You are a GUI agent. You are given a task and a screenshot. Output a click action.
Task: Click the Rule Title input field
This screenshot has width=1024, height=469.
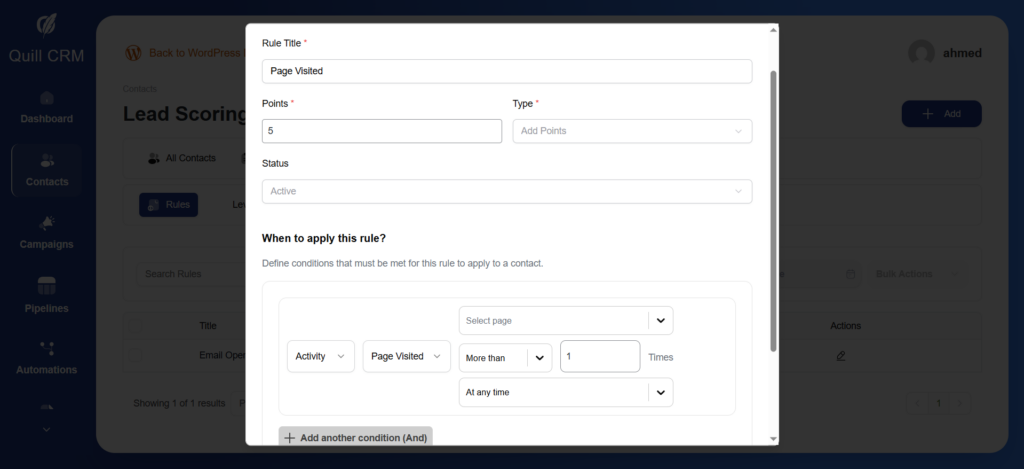[506, 71]
